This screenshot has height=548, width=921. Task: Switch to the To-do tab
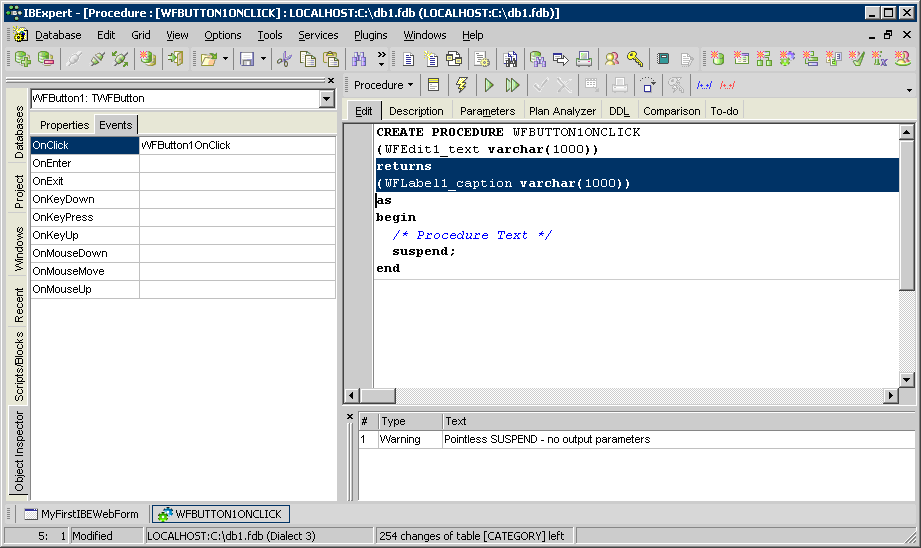point(724,111)
